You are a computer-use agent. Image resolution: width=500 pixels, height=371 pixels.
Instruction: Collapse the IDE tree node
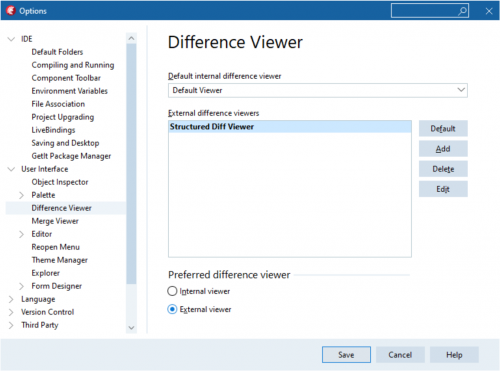(x=11, y=39)
